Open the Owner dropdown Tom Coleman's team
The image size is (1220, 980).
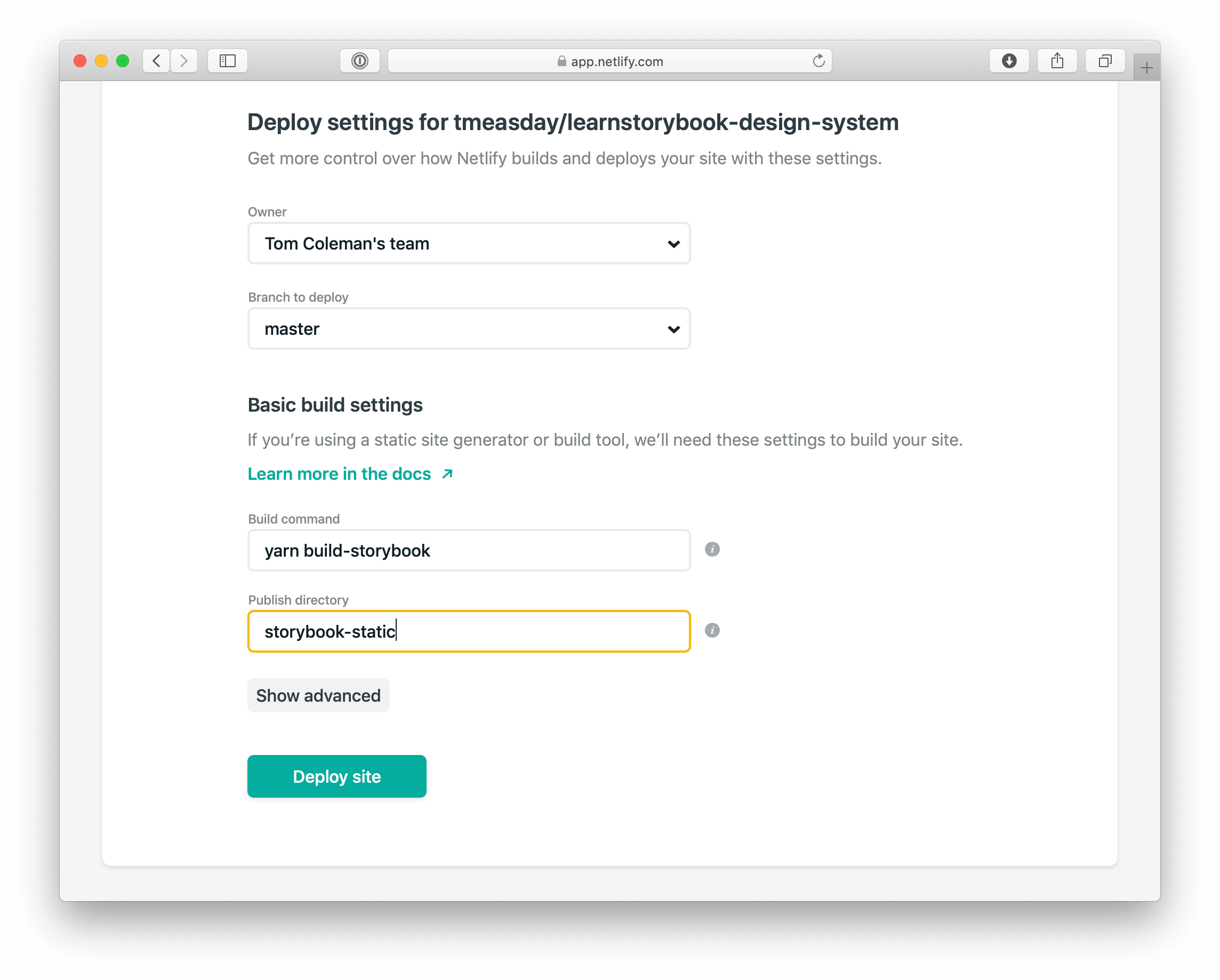tap(469, 243)
